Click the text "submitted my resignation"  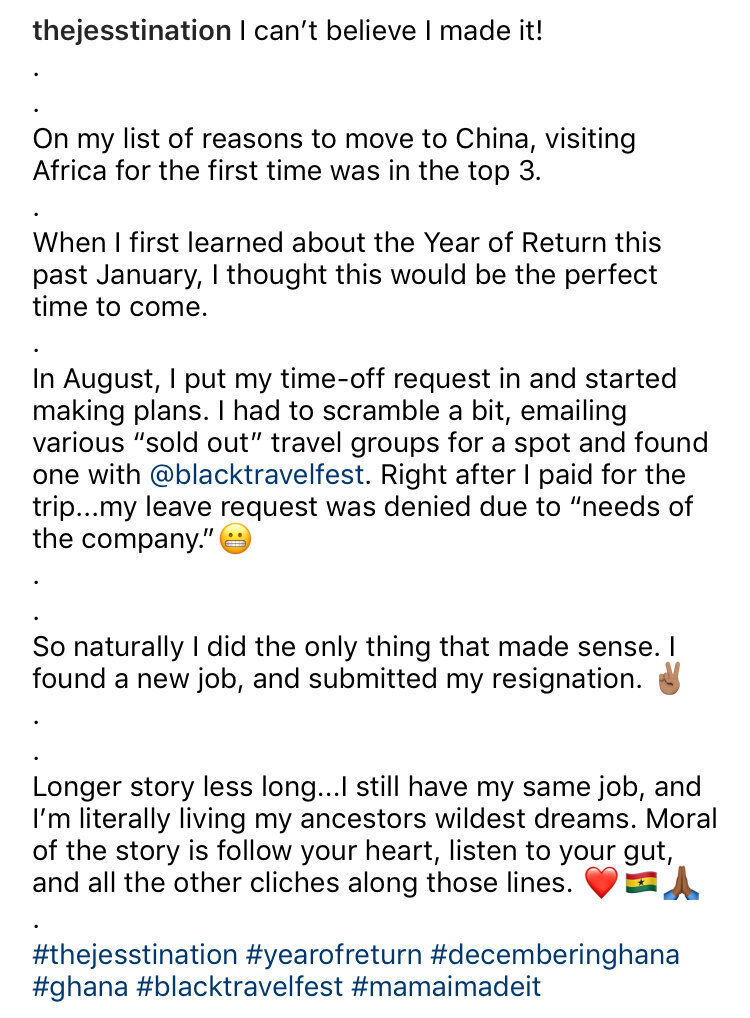tap(475, 679)
